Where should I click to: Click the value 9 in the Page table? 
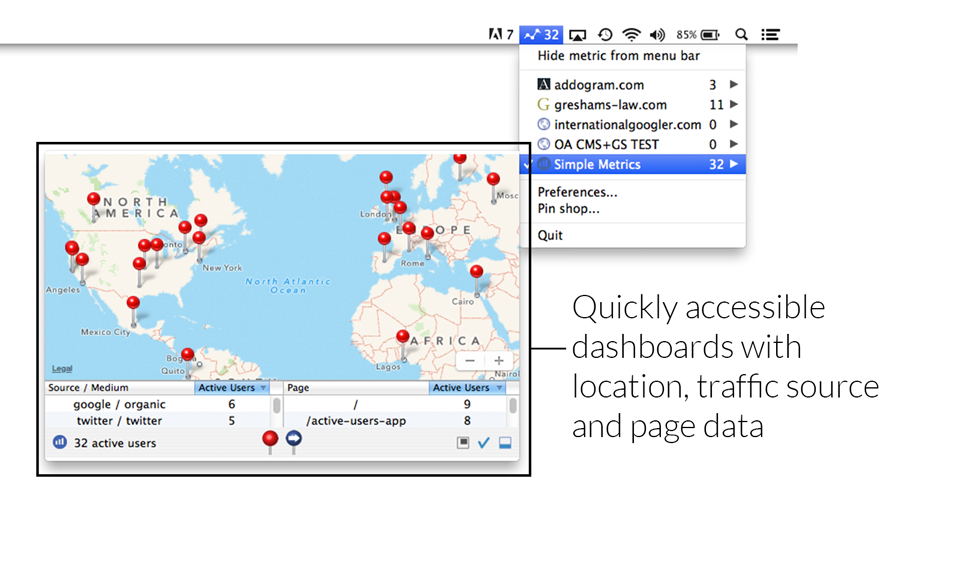pos(467,404)
